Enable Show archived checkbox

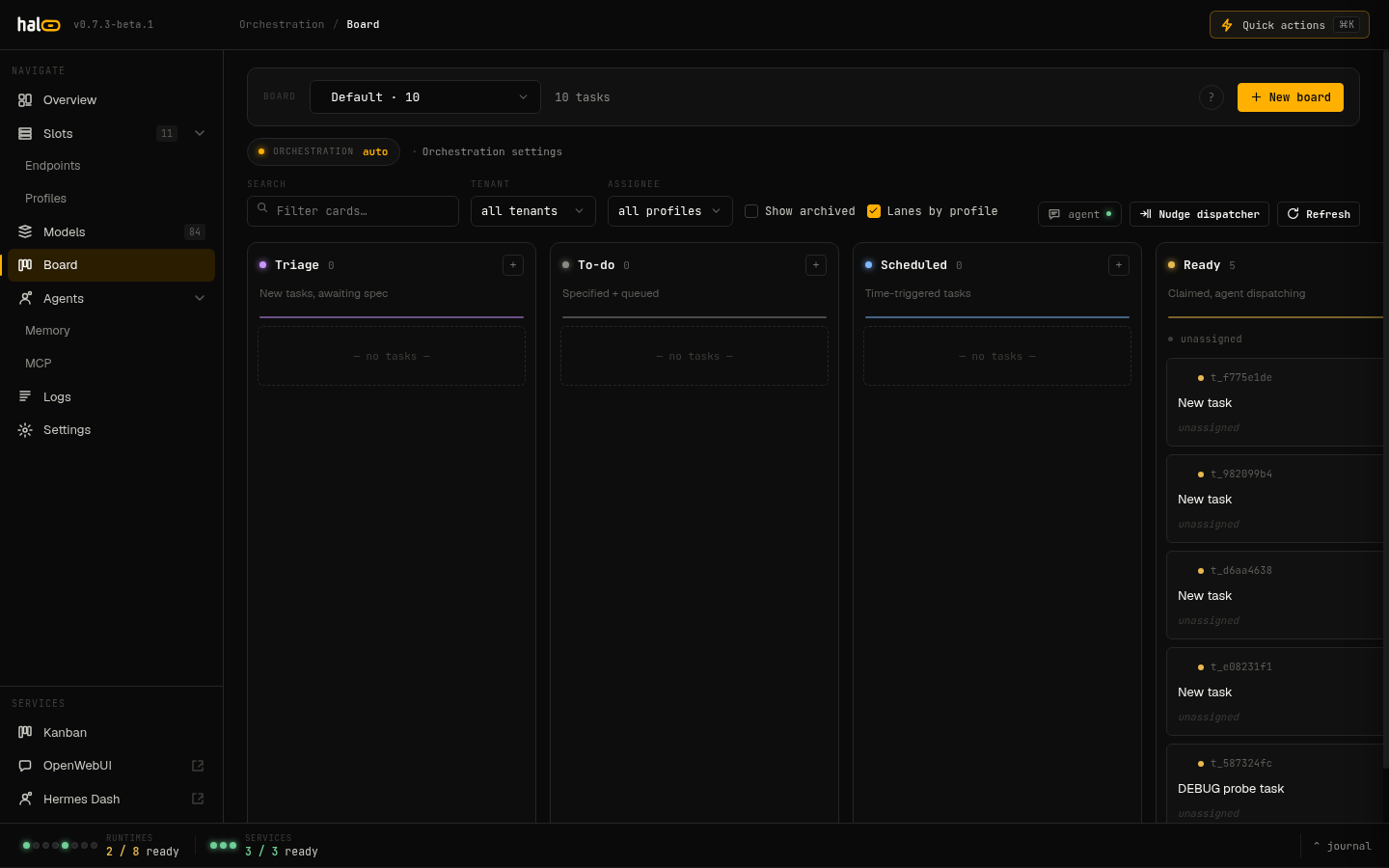(751, 211)
